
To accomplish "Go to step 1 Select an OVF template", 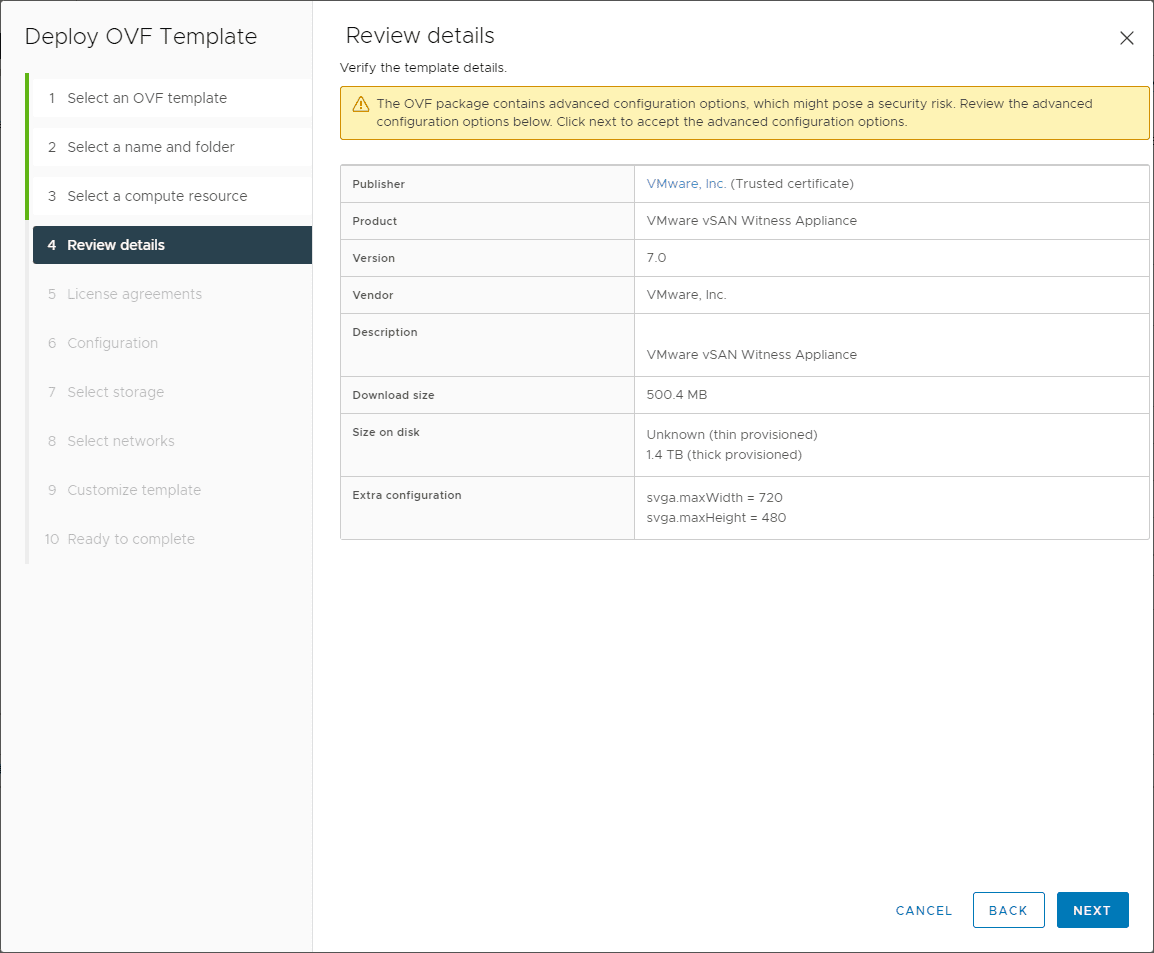I will click(x=147, y=98).
